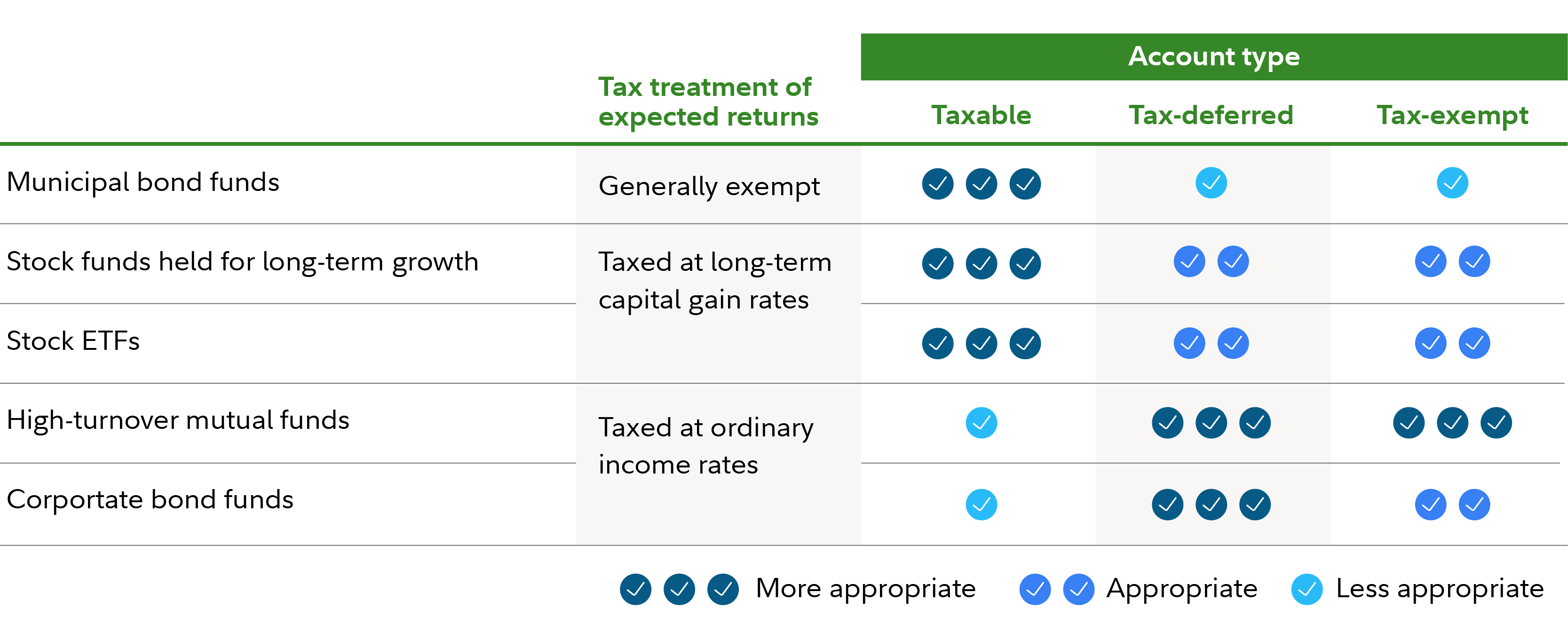Click the Municipal bond funds row label
The width and height of the screenshot is (1568, 632).
(x=143, y=182)
